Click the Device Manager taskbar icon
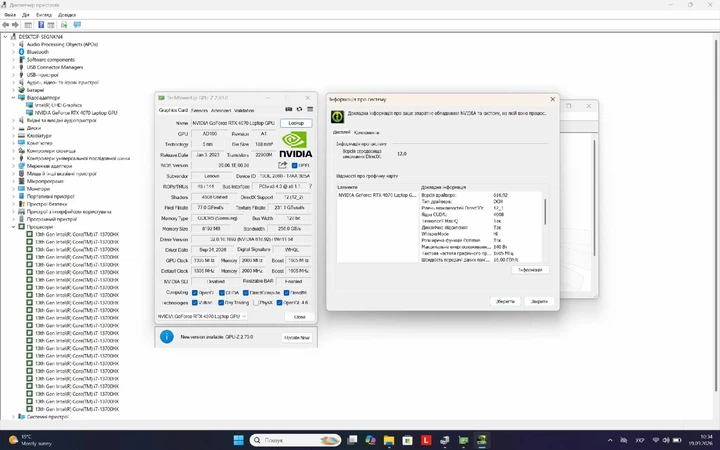 tap(444, 440)
